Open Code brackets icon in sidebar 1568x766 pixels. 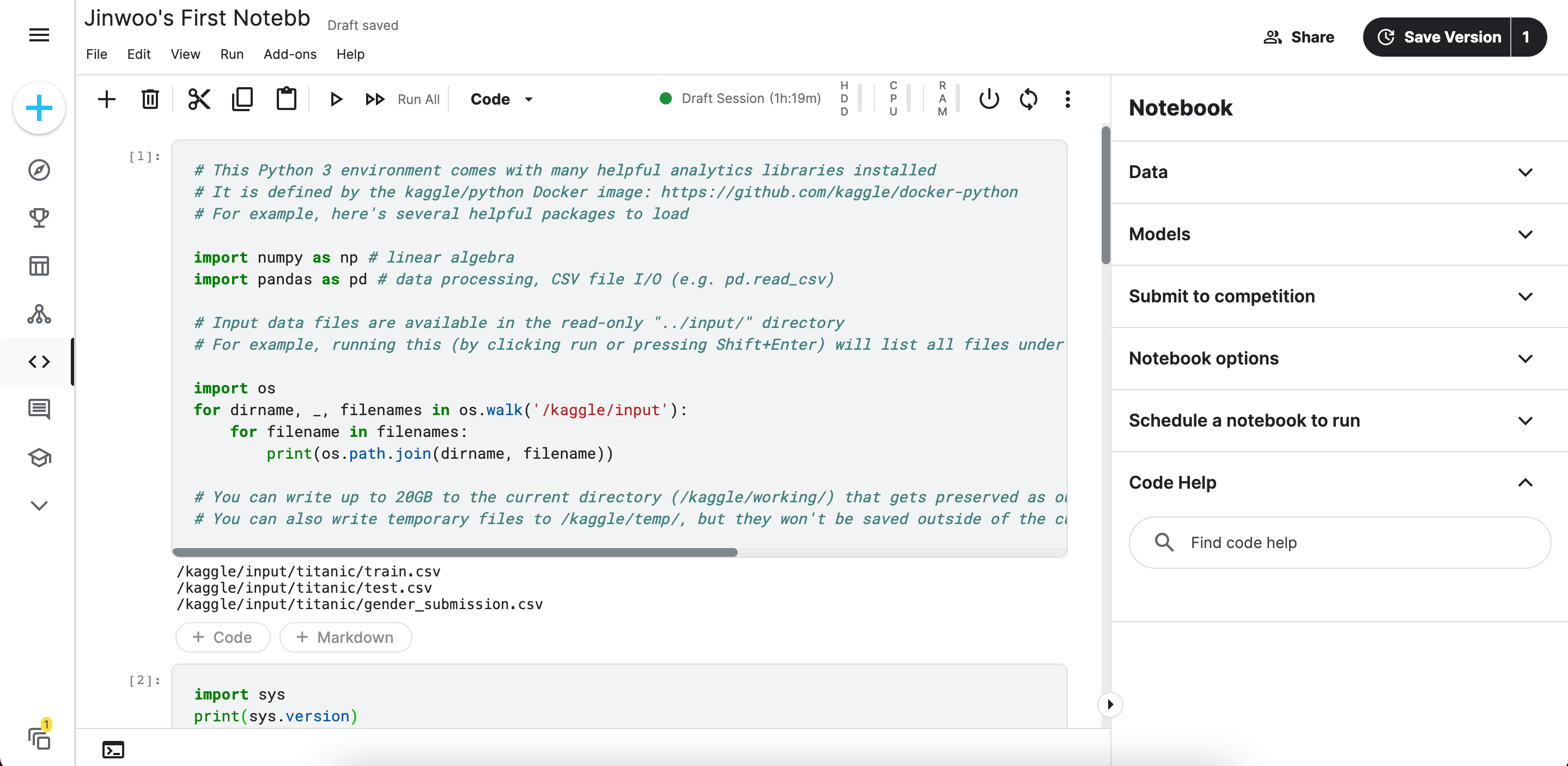tap(39, 362)
